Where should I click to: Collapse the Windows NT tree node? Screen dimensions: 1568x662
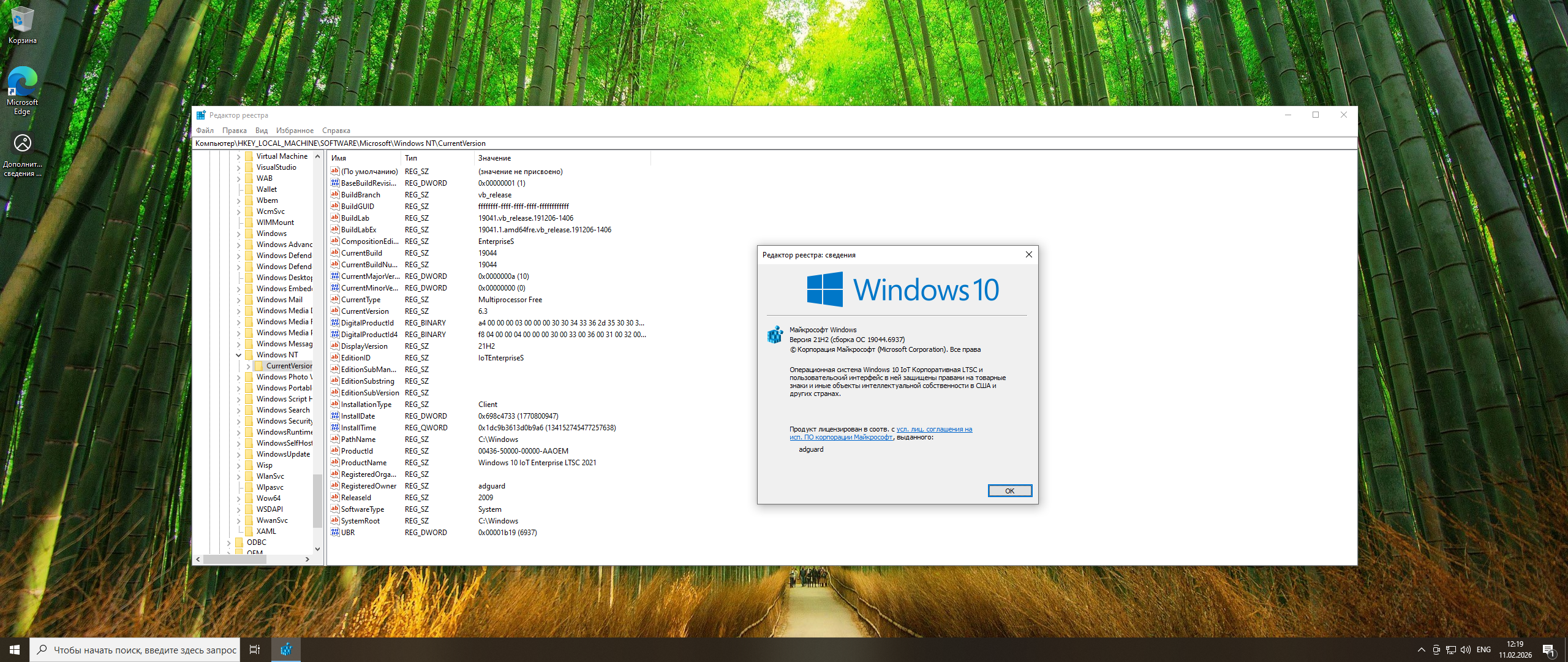238,355
